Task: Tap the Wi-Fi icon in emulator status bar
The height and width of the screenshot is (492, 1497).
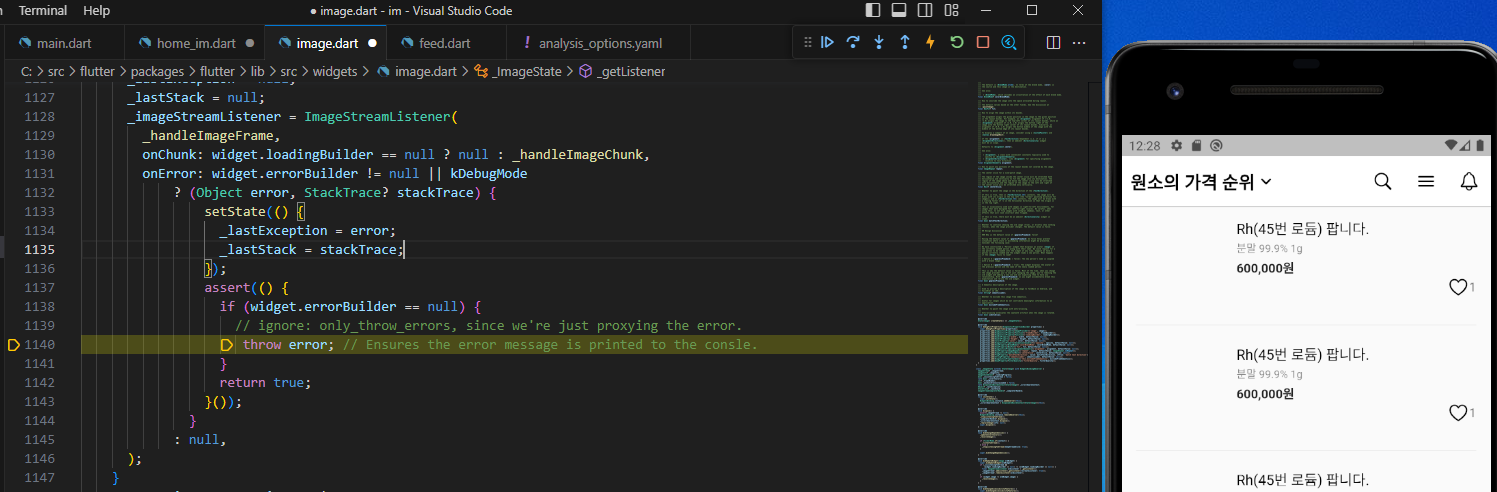Action: [x=1452, y=146]
